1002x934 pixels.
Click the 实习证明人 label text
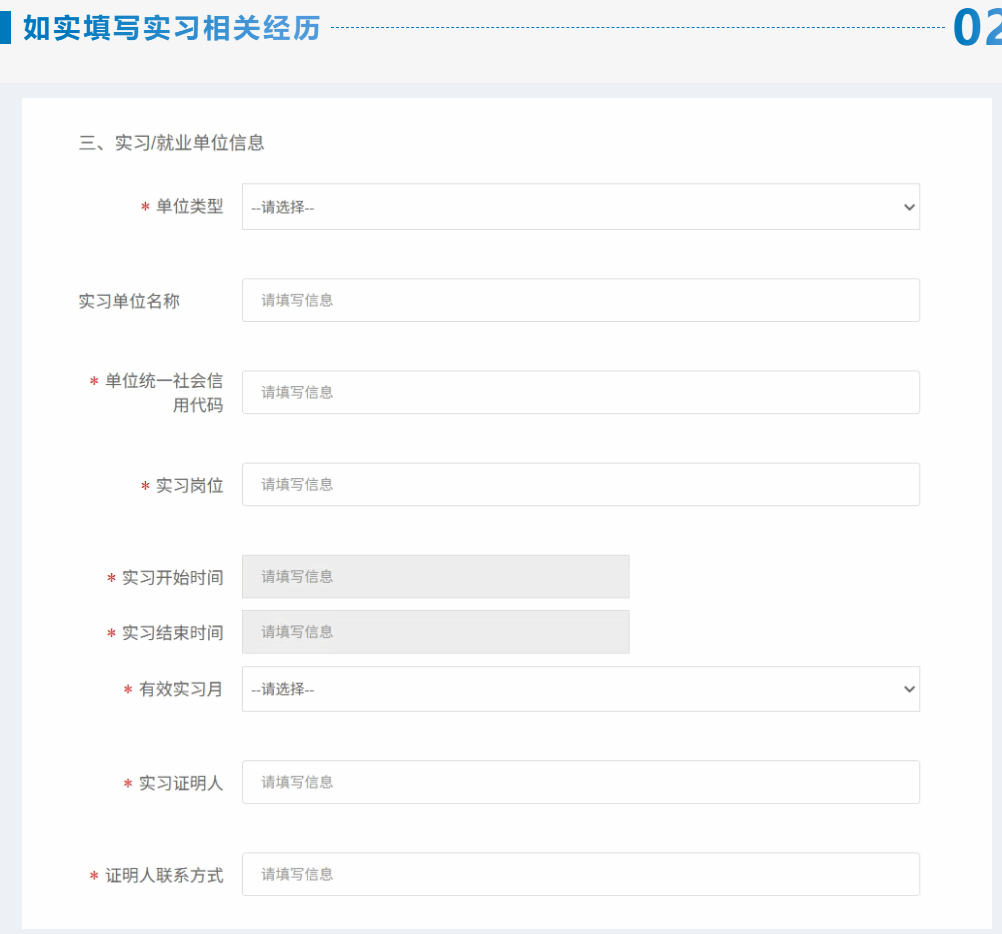click(180, 783)
